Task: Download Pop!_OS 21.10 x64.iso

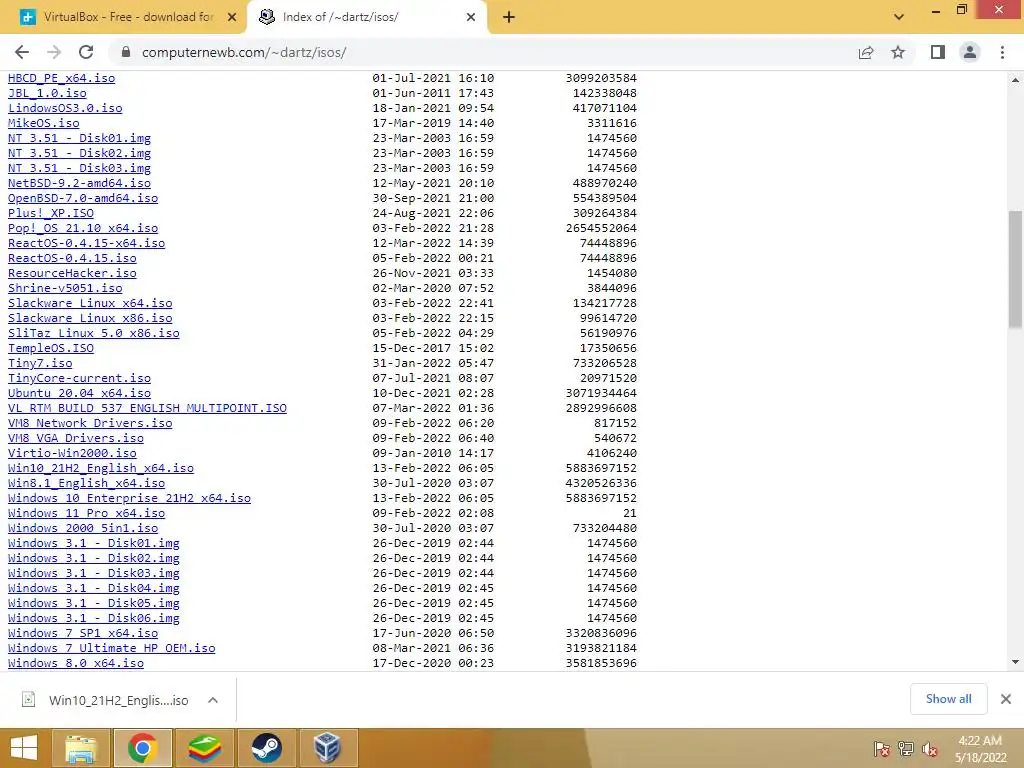Action: 83,228
